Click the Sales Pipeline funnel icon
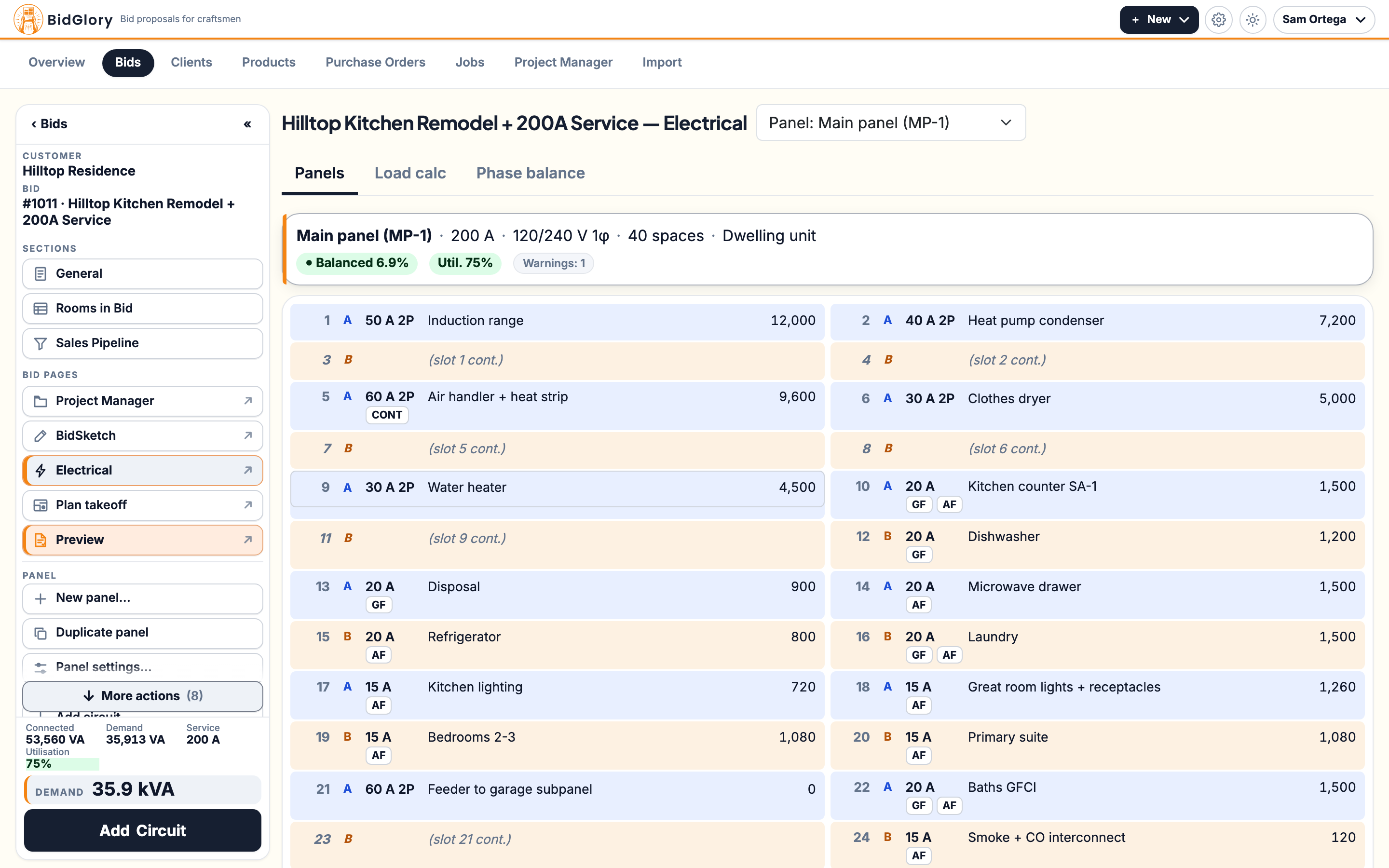The height and width of the screenshot is (868, 1389). [x=40, y=343]
